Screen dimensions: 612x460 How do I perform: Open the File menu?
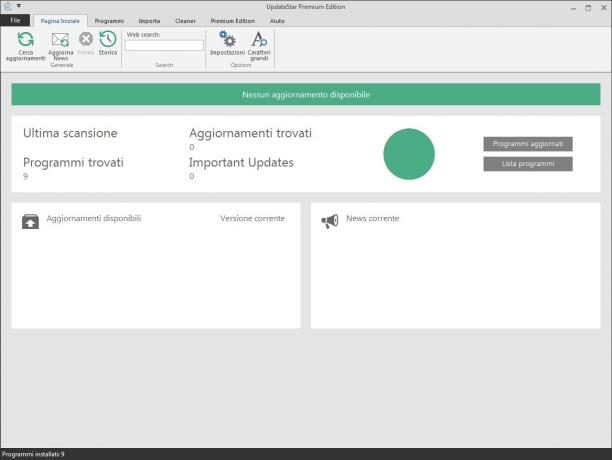pyautogui.click(x=15, y=20)
